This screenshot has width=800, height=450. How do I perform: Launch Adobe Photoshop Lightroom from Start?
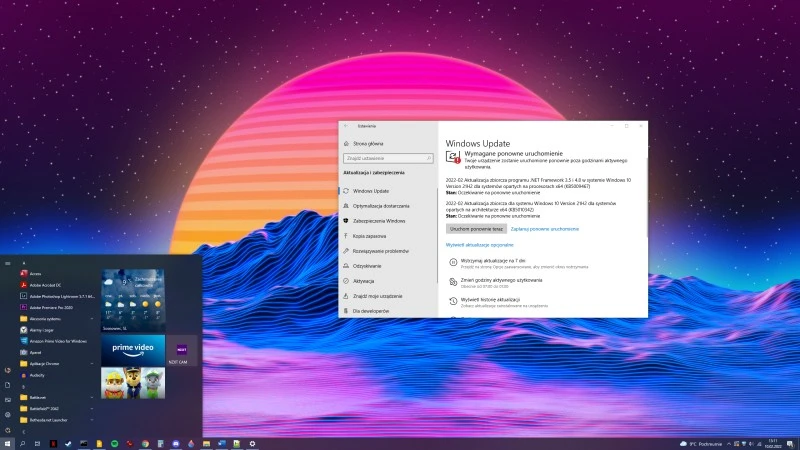coord(56,296)
